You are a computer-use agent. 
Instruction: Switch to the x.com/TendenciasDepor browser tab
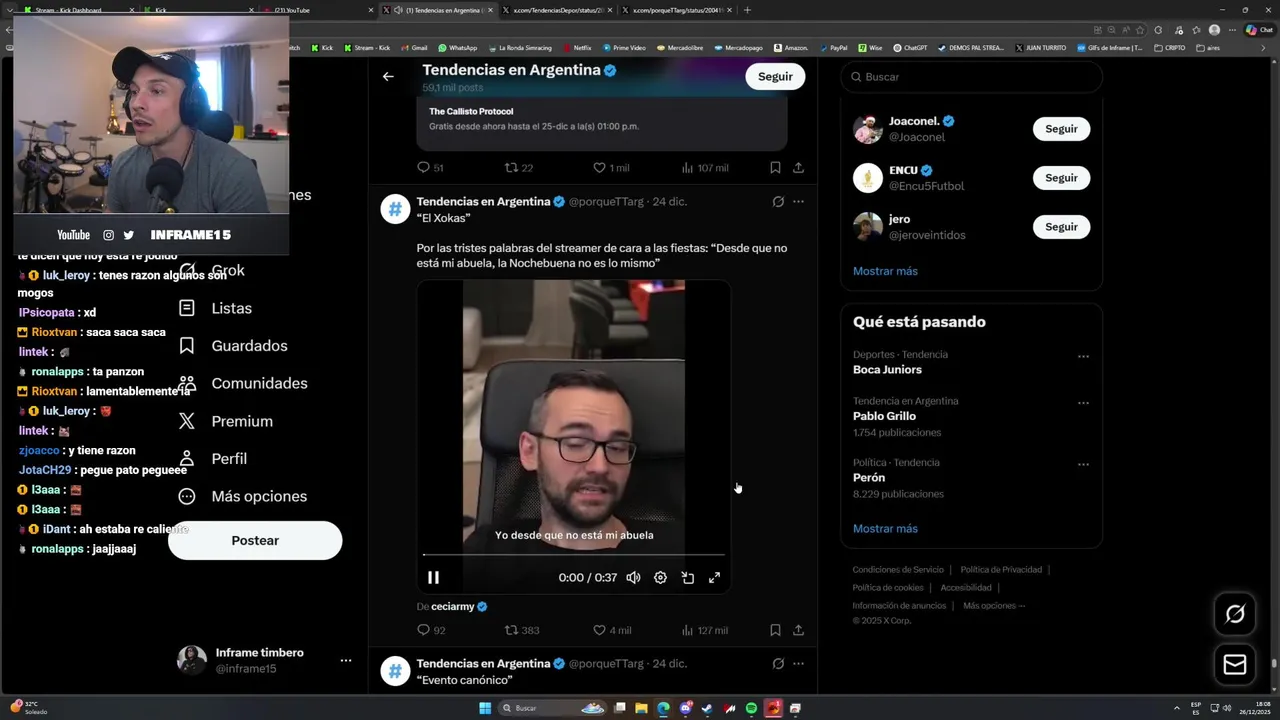coord(556,10)
